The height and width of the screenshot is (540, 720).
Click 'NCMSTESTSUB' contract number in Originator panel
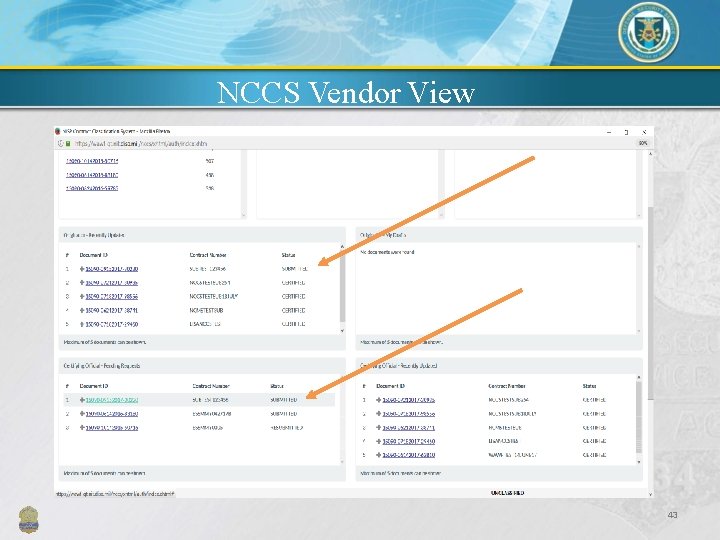pos(206,310)
